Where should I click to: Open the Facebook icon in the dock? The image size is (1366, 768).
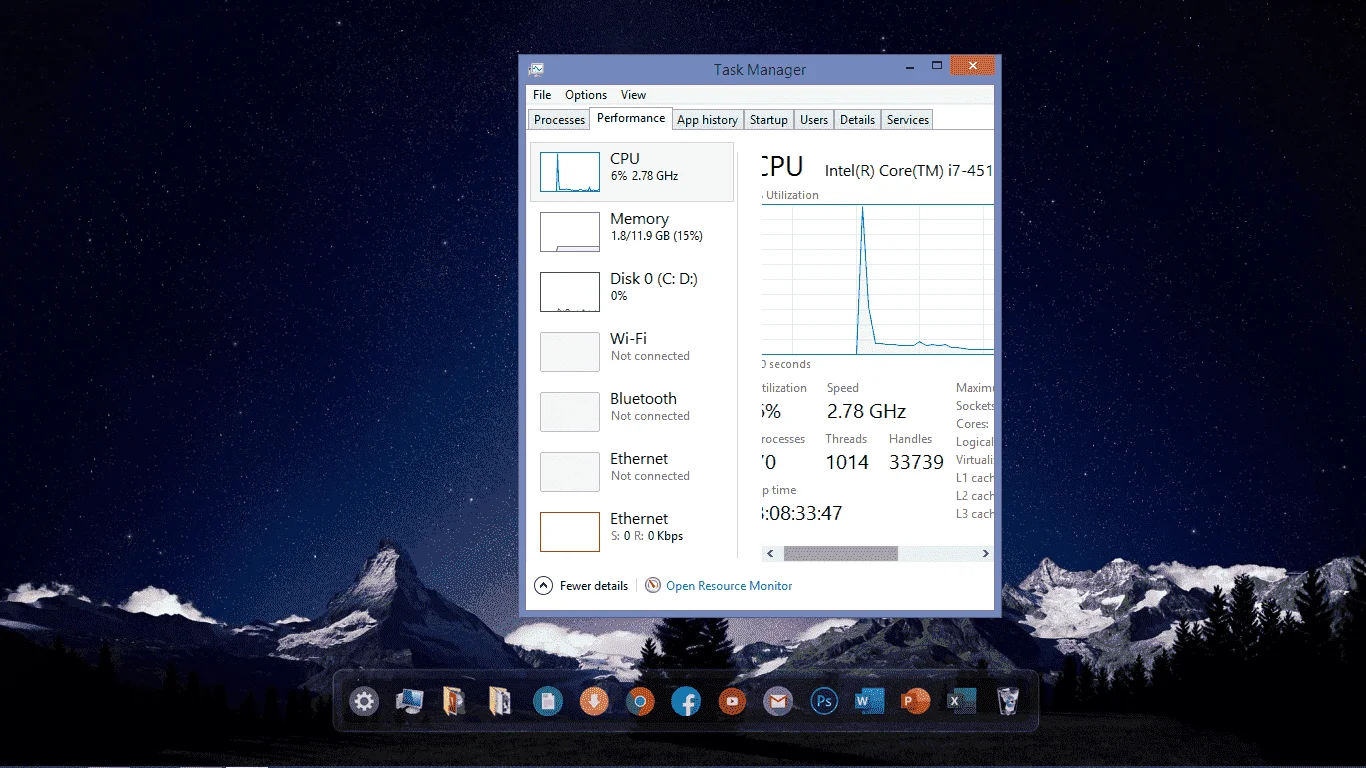686,701
